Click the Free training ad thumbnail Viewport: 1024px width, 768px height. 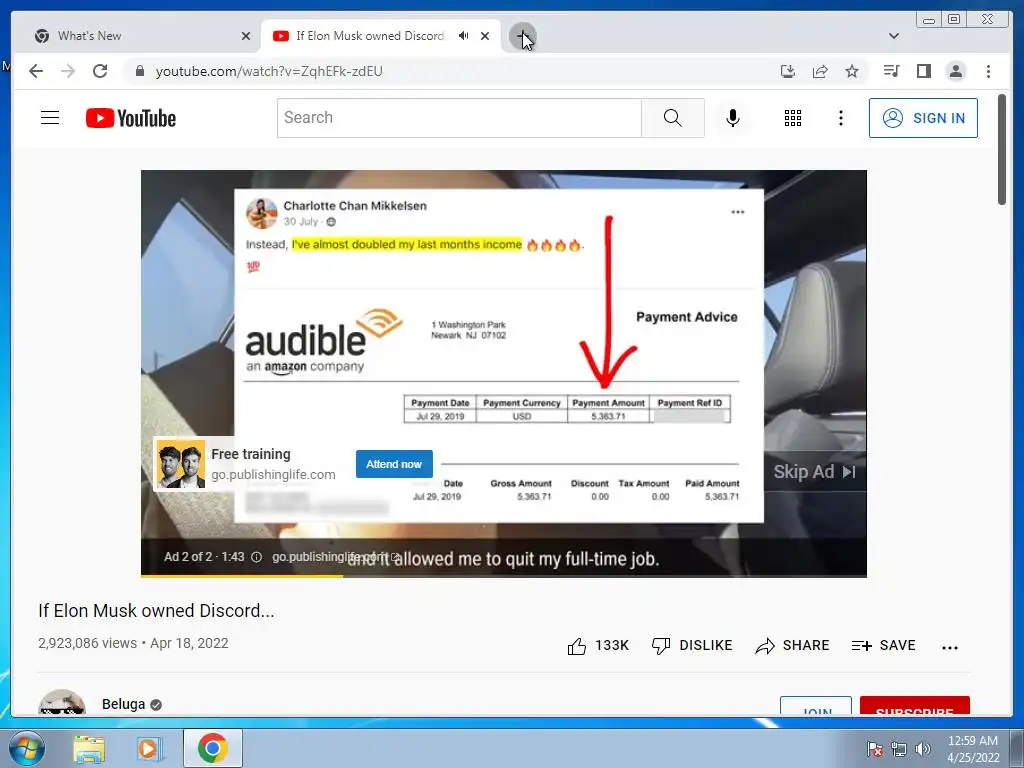point(181,464)
